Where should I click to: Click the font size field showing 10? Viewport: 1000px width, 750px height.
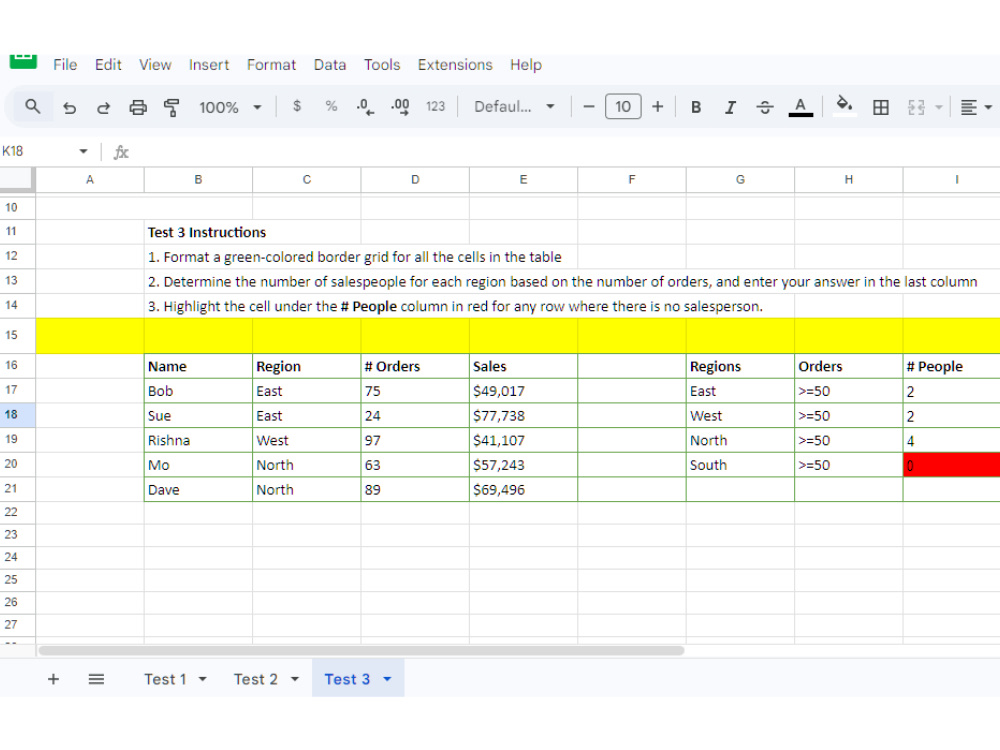pos(623,107)
